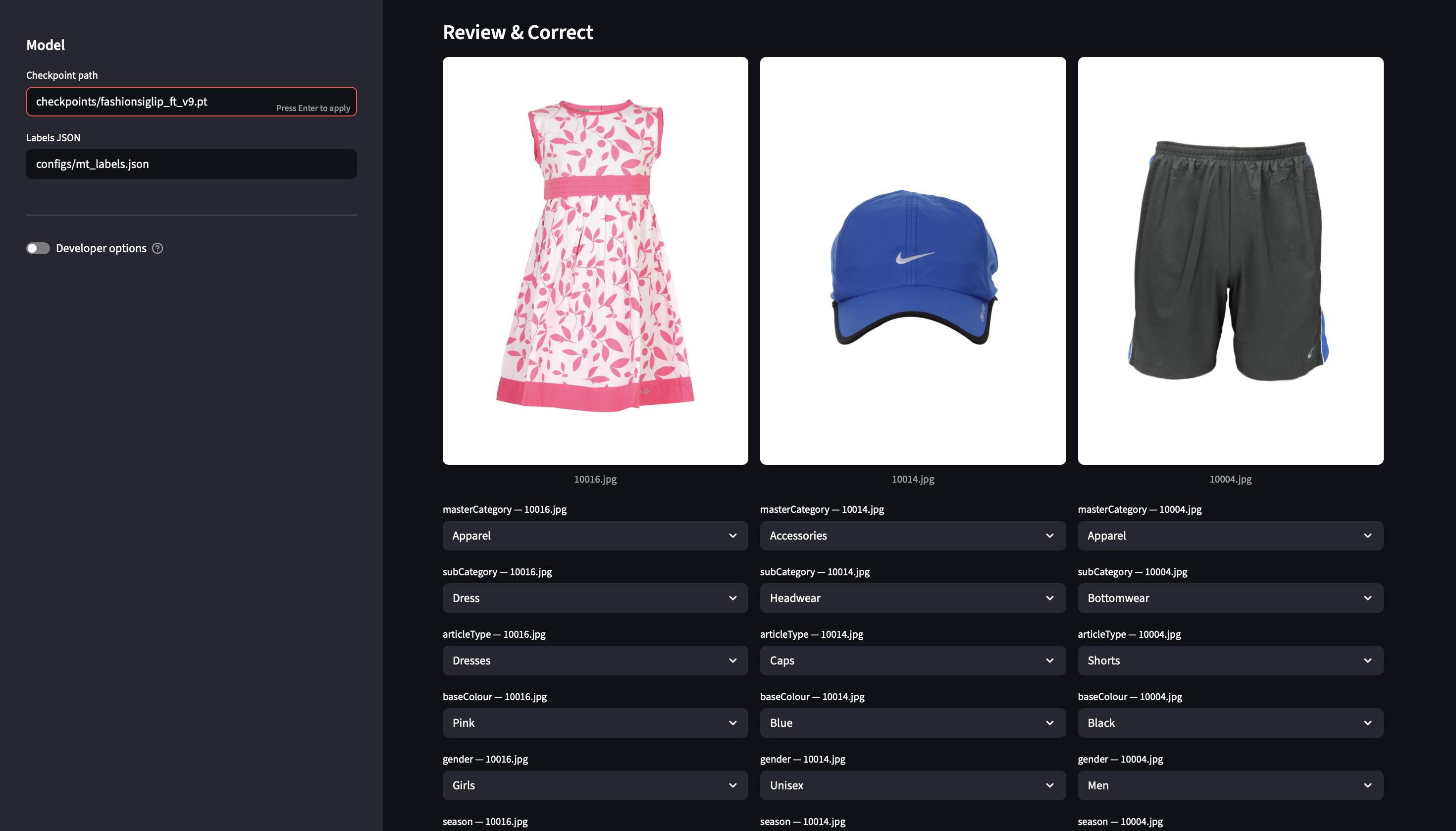Click the 10016.jpg image caption

[595, 480]
